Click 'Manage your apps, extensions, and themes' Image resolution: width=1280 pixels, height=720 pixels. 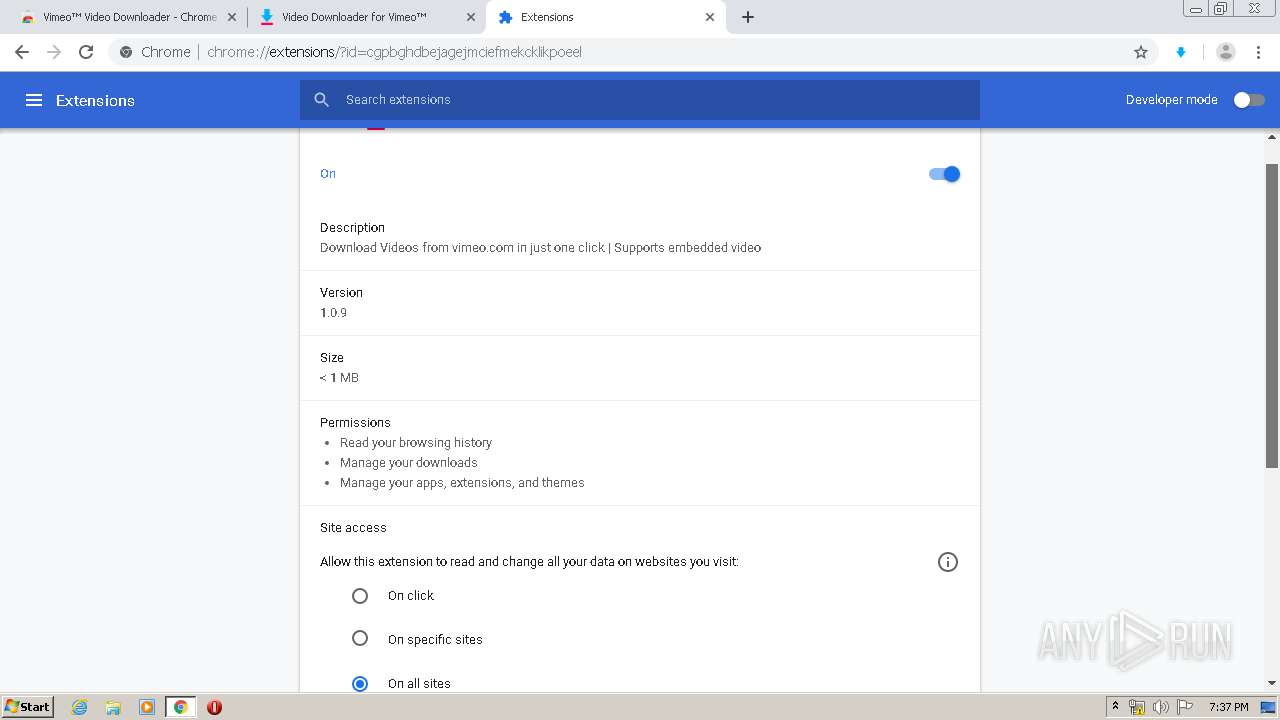[462, 482]
